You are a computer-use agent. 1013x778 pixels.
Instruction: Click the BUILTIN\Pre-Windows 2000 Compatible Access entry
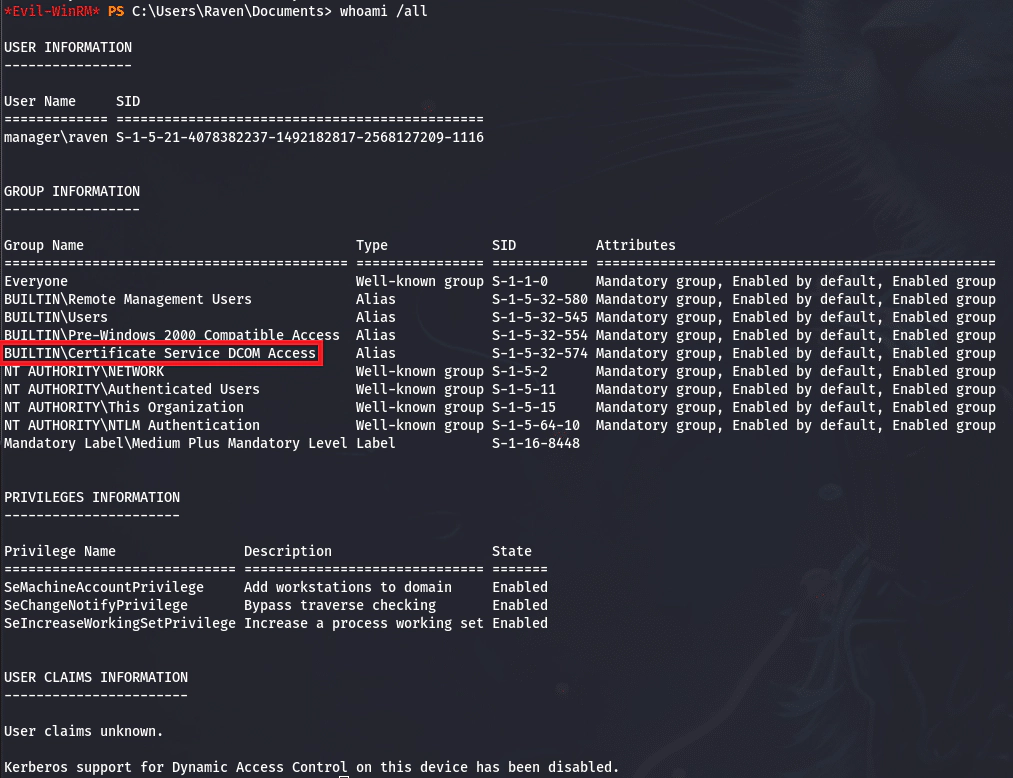pos(172,335)
